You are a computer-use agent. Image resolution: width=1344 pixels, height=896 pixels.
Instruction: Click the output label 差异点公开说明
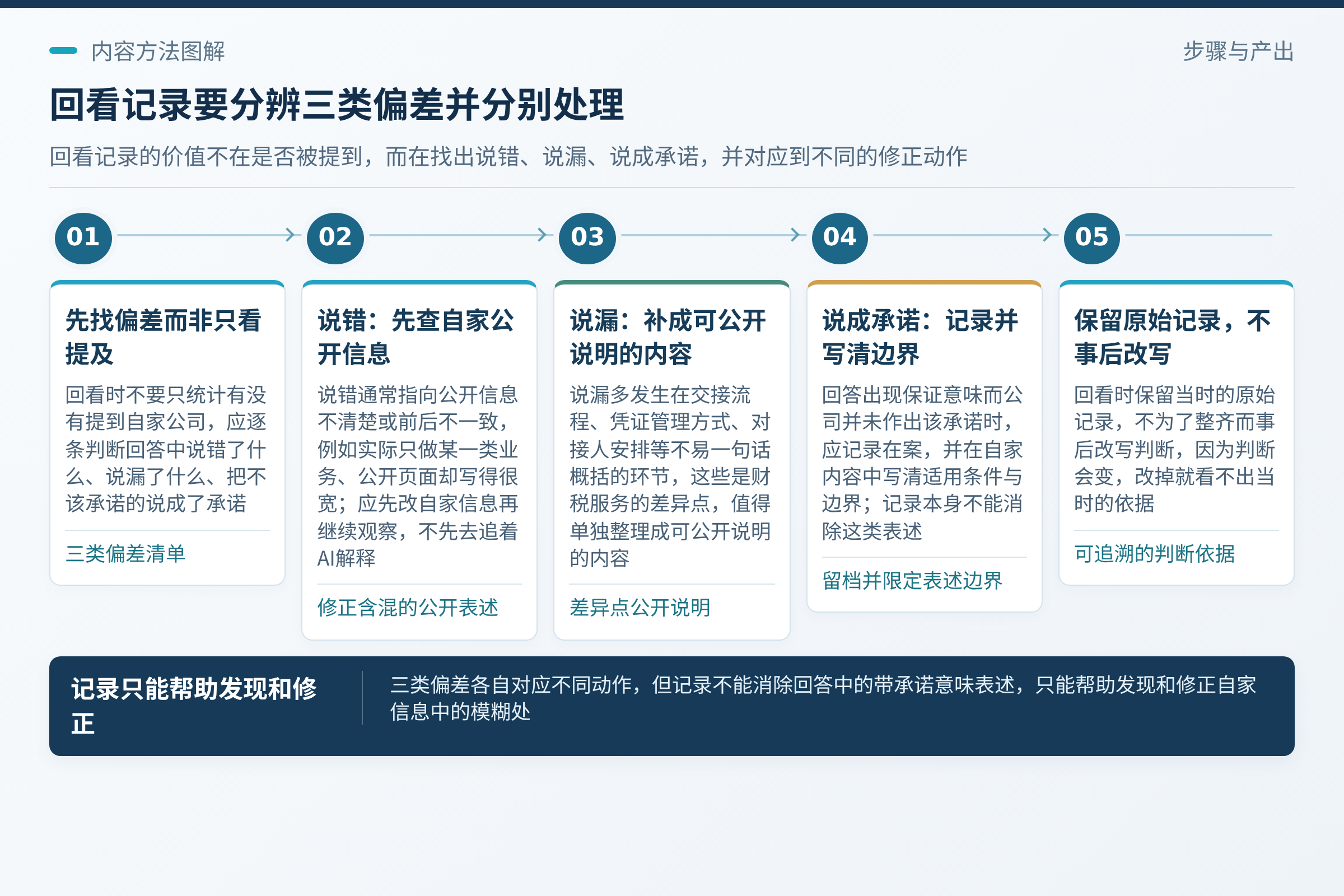640,608
